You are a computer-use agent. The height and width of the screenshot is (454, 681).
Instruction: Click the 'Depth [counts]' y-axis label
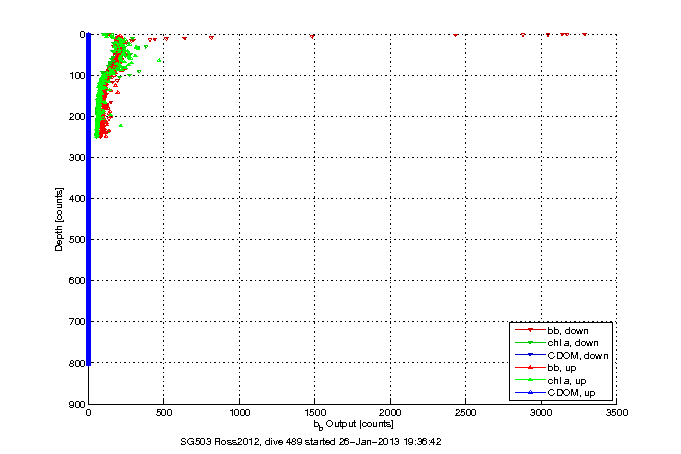(59, 219)
